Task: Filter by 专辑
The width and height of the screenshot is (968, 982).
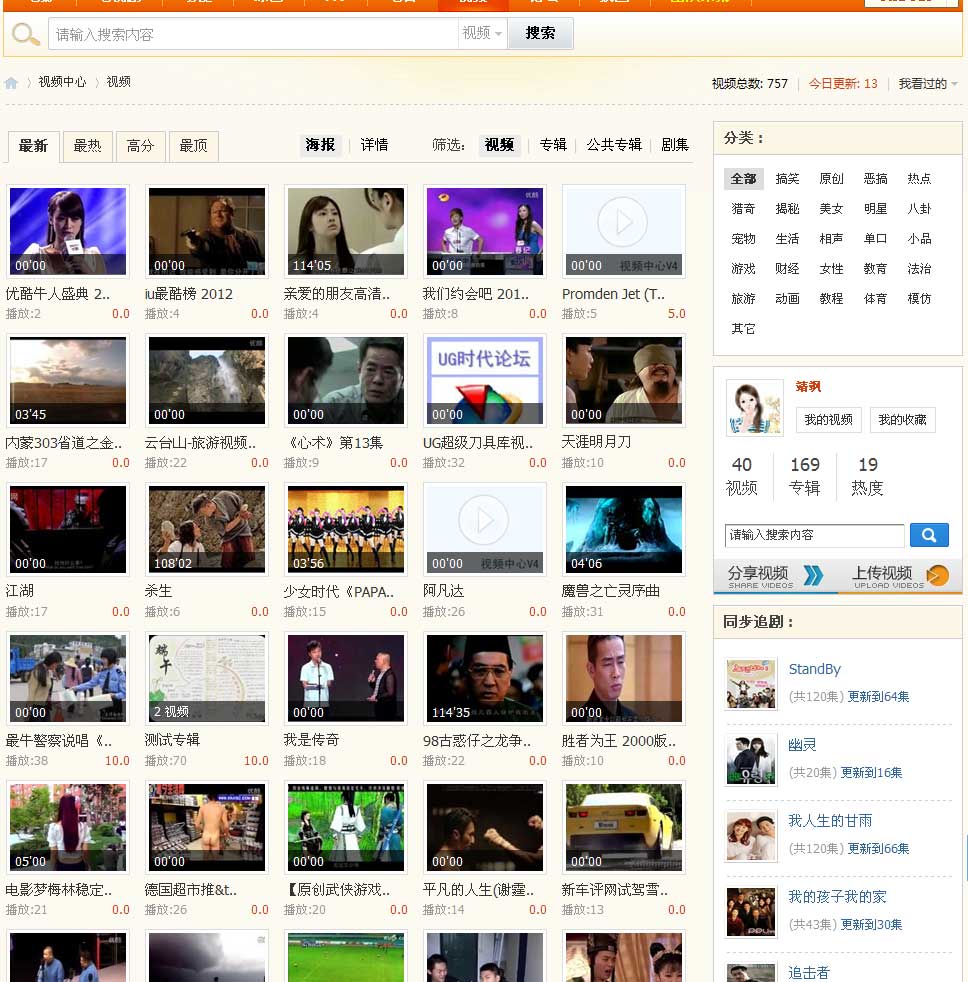Action: (553, 145)
